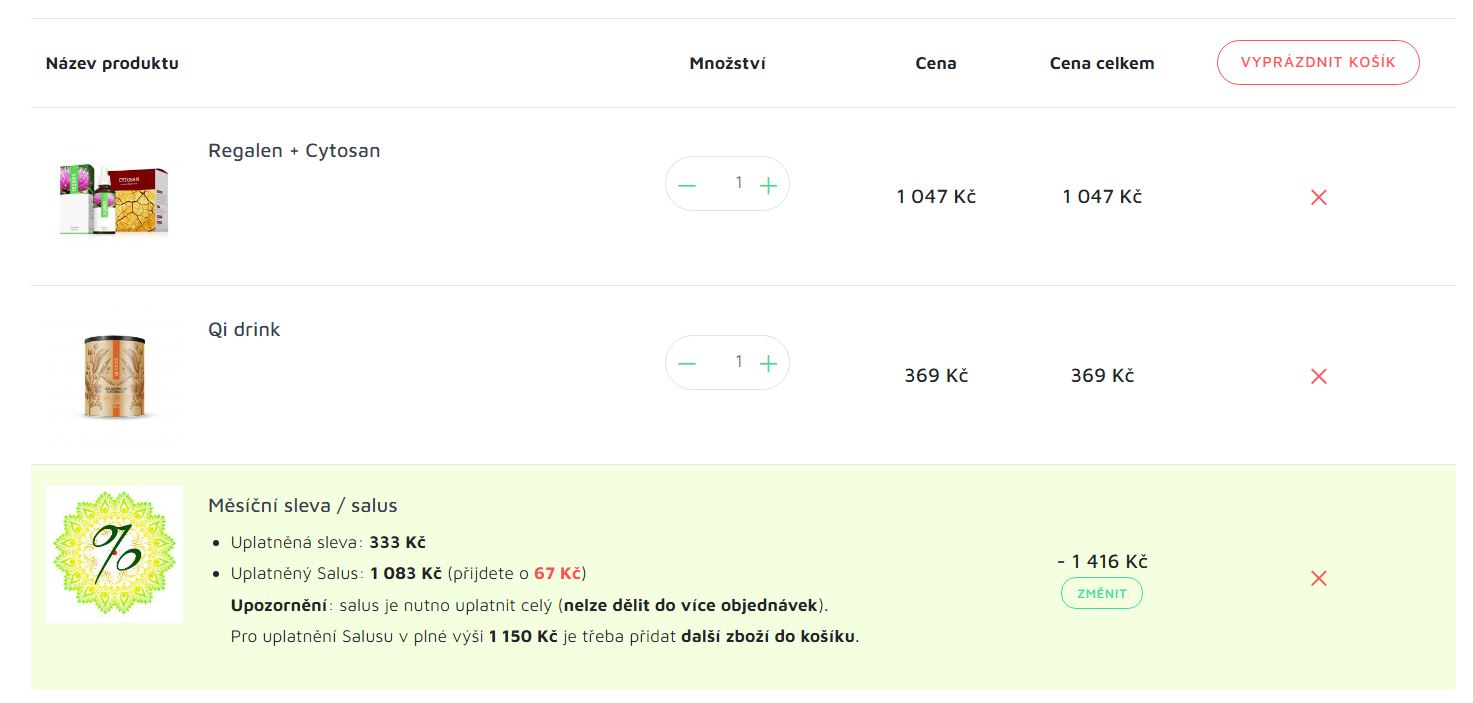The height and width of the screenshot is (703, 1473).
Task: Edit quantity field for Qi drink
Action: tap(739, 362)
